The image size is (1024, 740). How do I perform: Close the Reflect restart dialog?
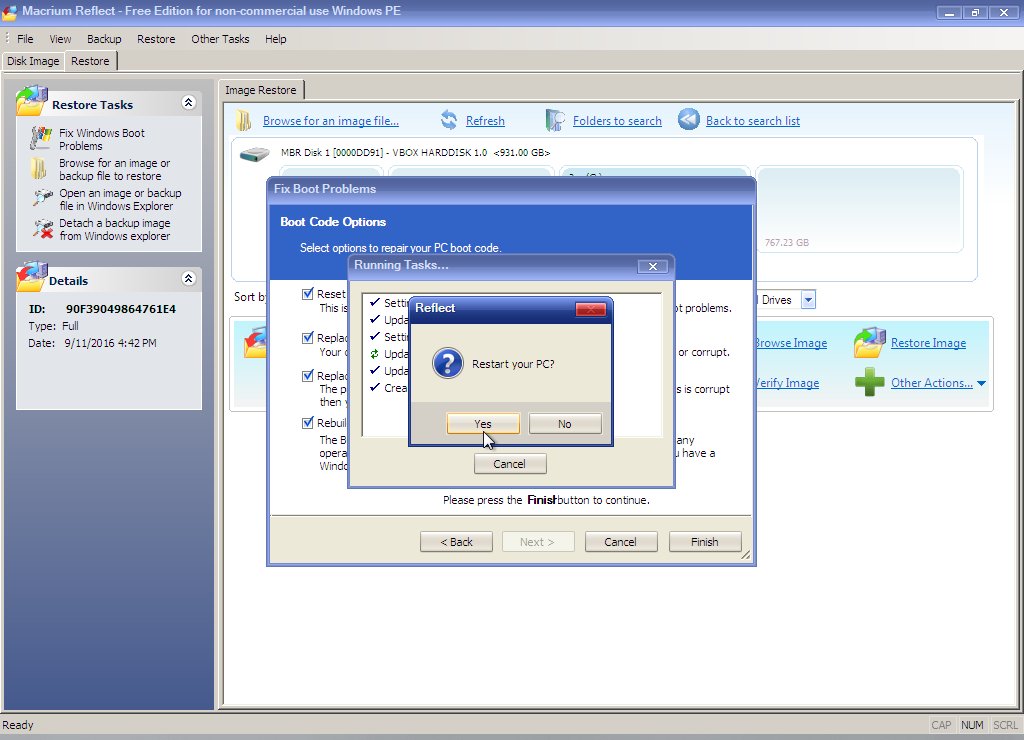coord(591,309)
